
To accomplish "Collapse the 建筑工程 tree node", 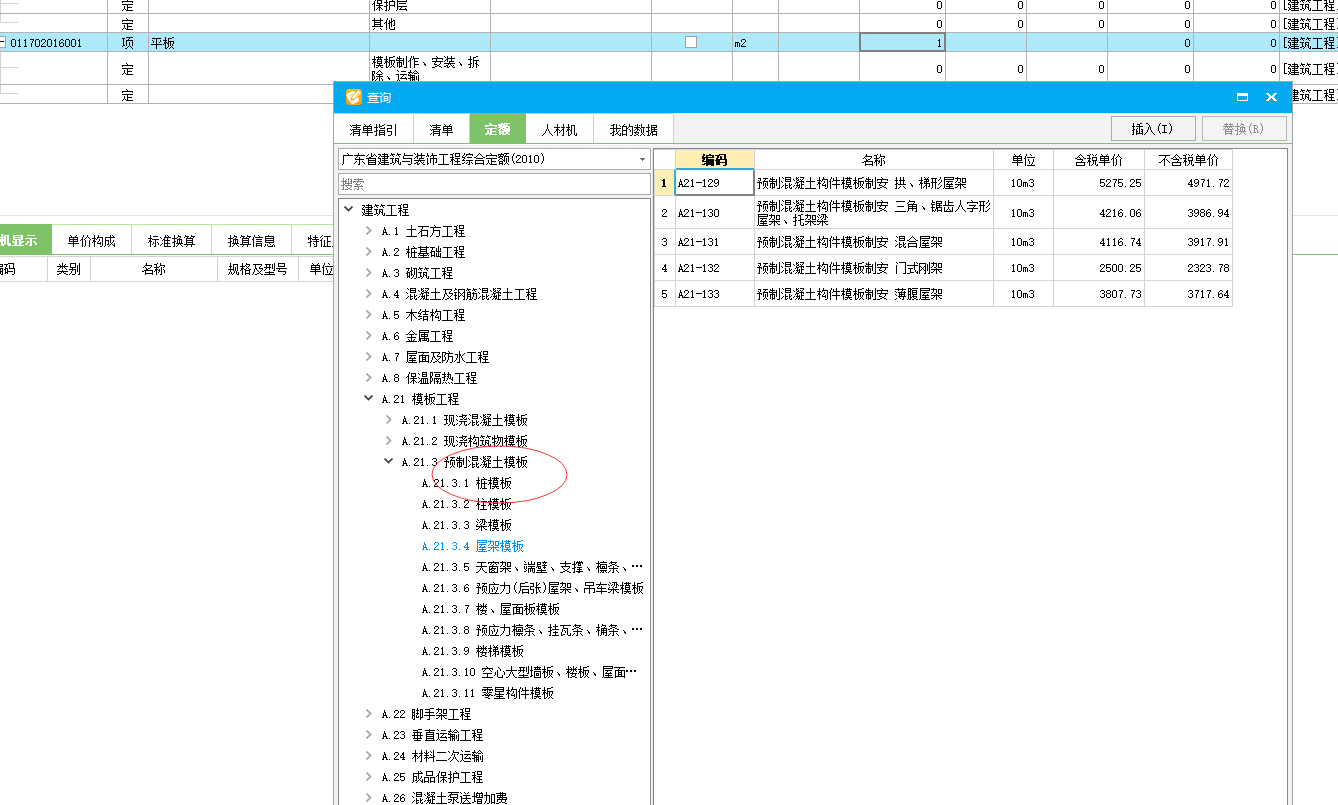I will click(x=348, y=209).
